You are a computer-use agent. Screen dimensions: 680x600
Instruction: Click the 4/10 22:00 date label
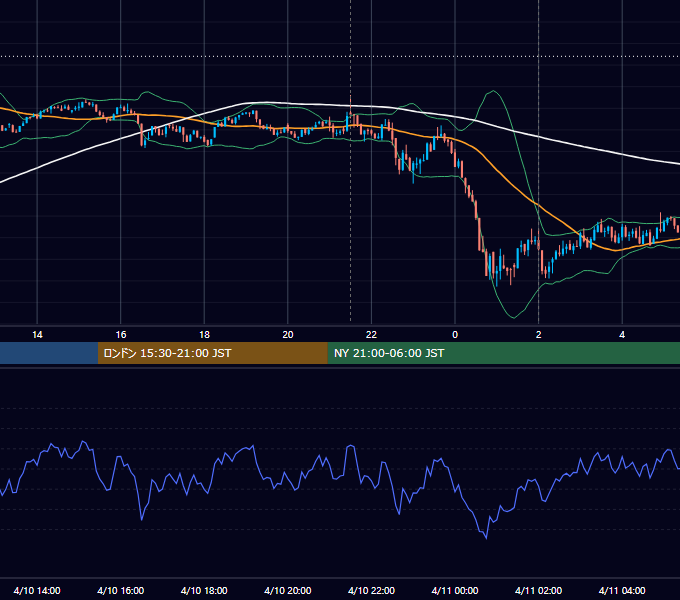(371, 590)
